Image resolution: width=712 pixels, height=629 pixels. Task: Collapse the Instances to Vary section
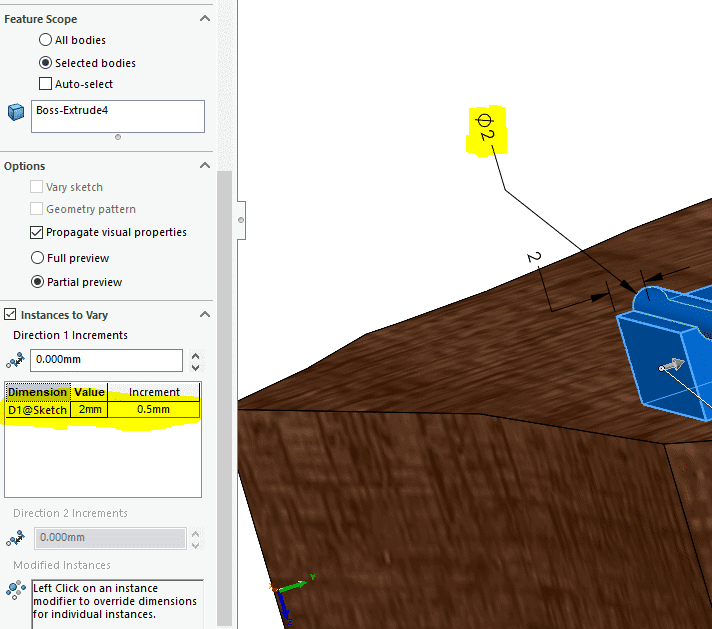tap(205, 314)
